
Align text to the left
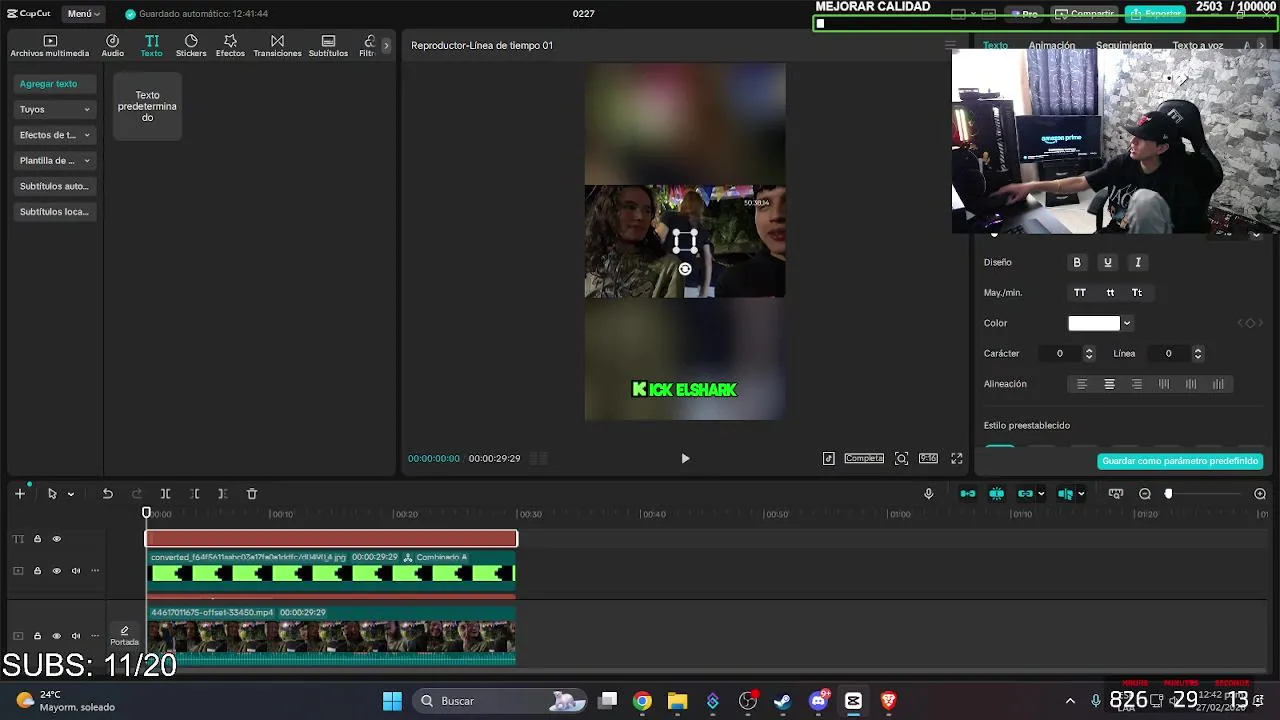click(x=1081, y=384)
